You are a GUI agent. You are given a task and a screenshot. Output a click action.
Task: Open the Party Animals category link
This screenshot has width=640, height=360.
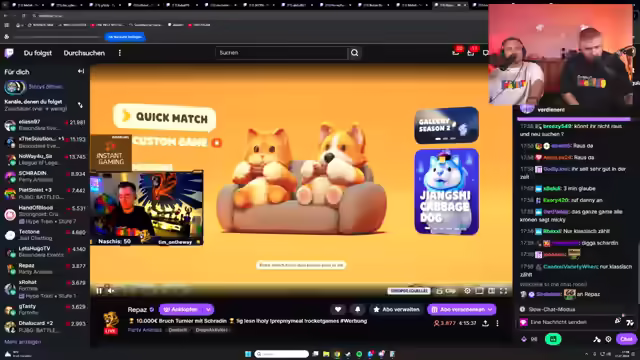click(144, 330)
